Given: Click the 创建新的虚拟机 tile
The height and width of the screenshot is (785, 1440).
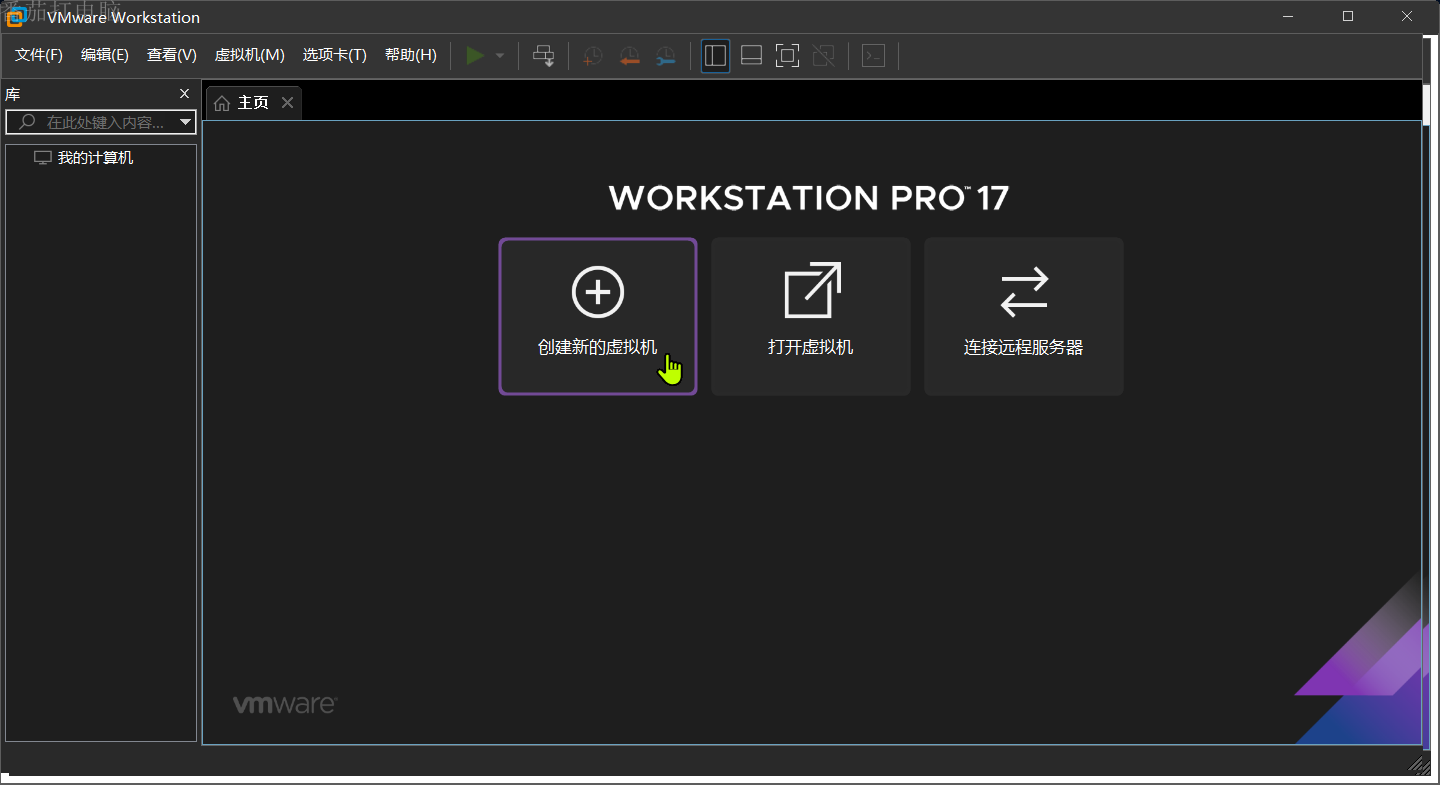Looking at the screenshot, I should point(598,316).
